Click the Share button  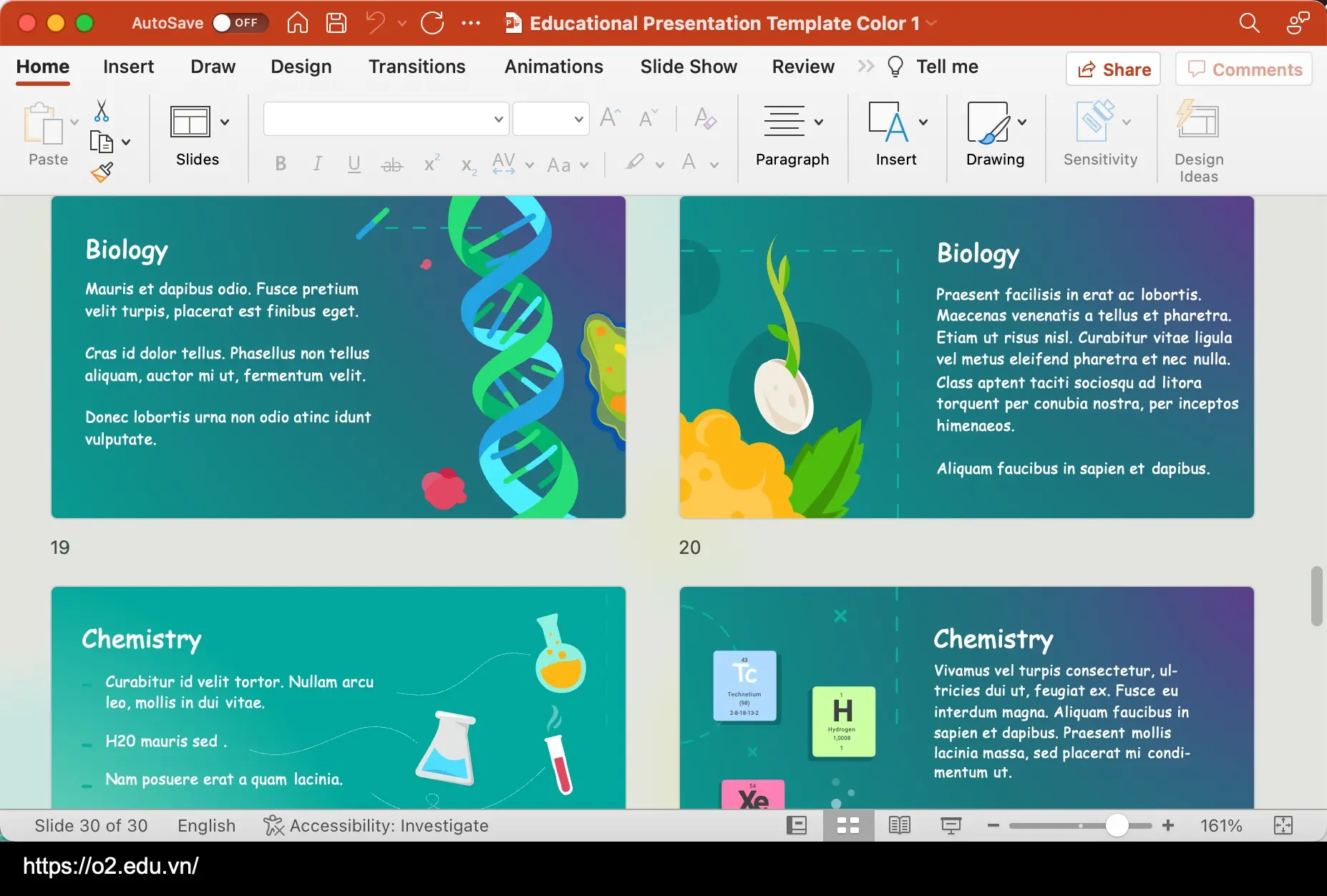point(1113,69)
